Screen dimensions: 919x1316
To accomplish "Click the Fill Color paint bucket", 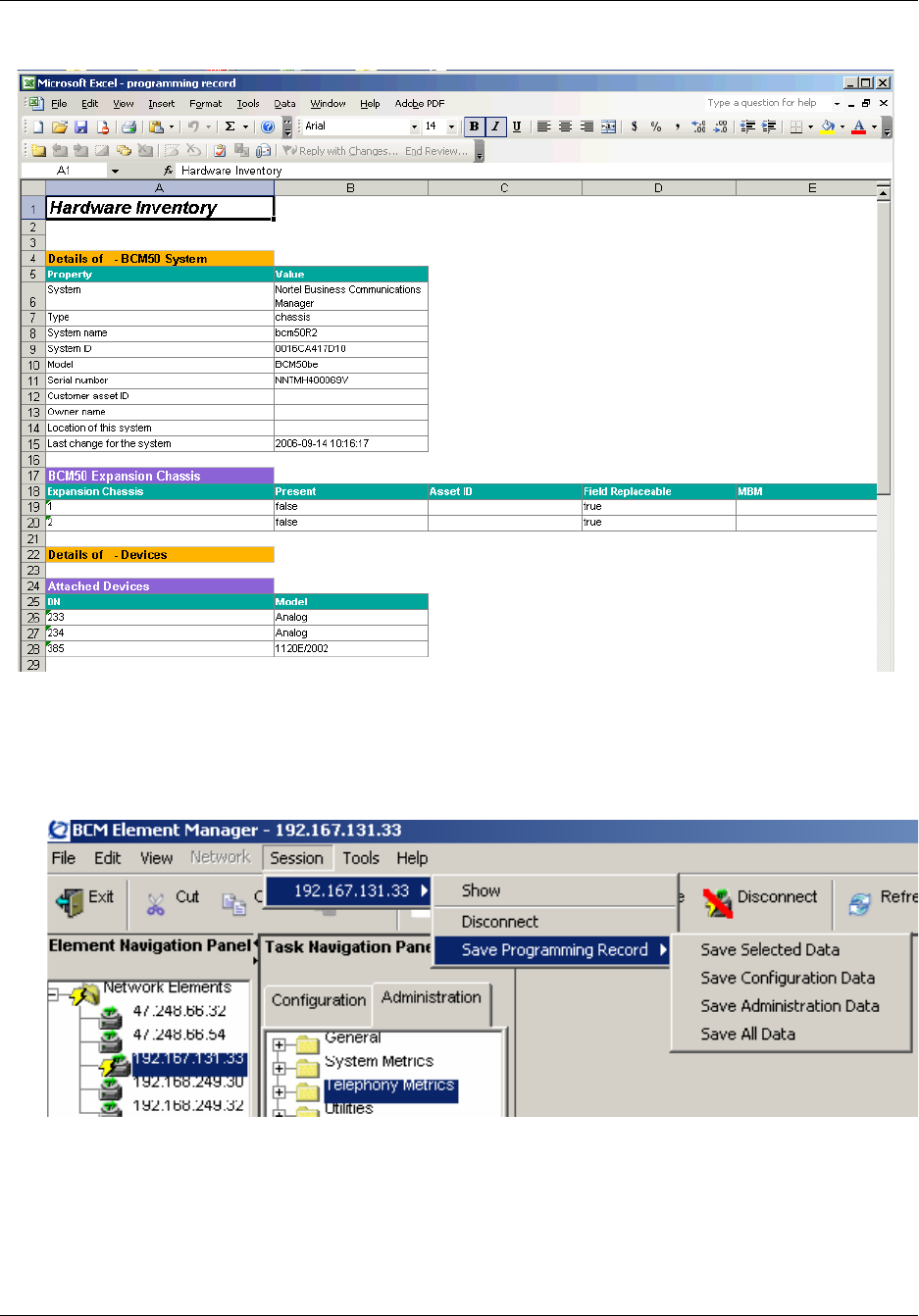I will pyautogui.click(x=828, y=127).
